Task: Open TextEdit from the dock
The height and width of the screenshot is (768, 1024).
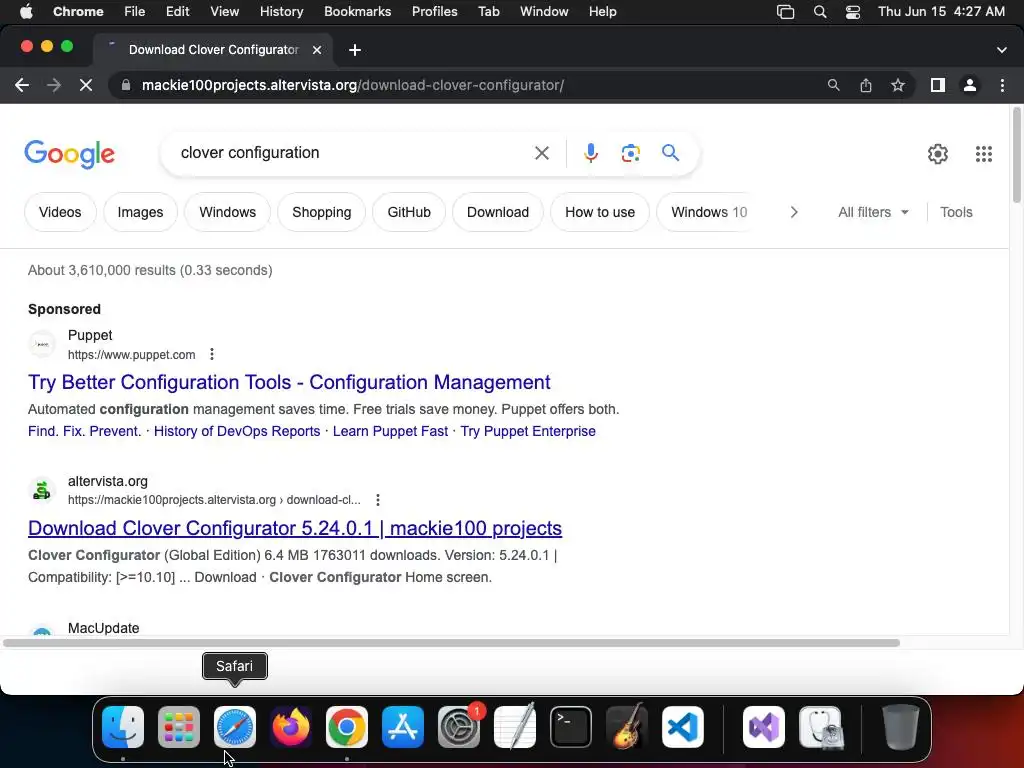Action: point(515,726)
